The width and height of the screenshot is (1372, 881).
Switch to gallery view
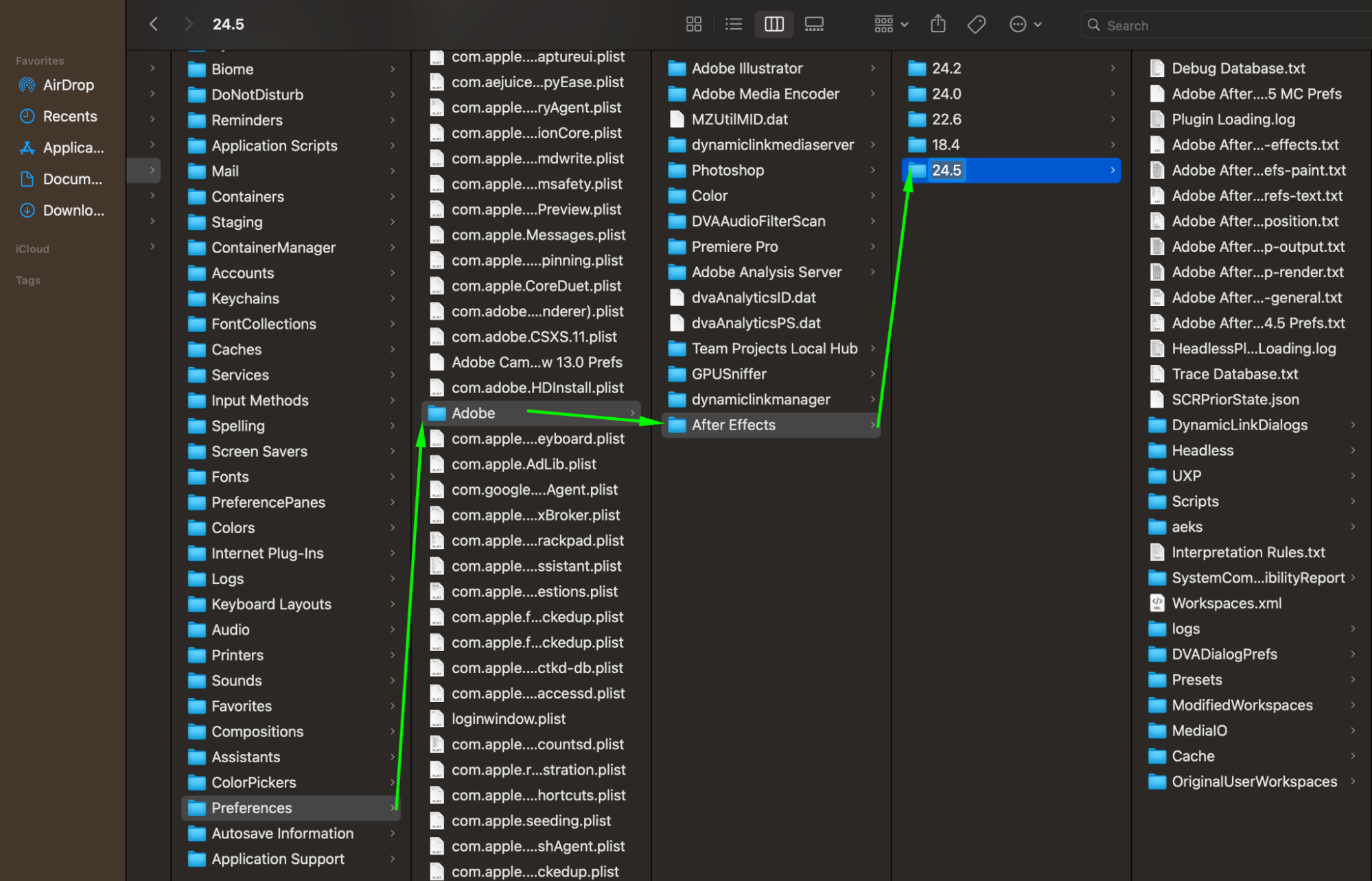[x=814, y=25]
